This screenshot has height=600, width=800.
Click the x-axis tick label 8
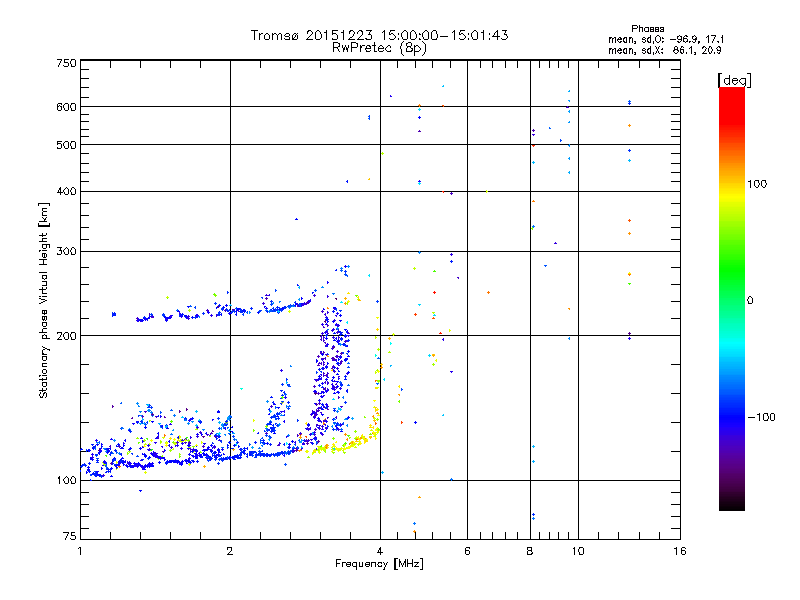(530, 551)
